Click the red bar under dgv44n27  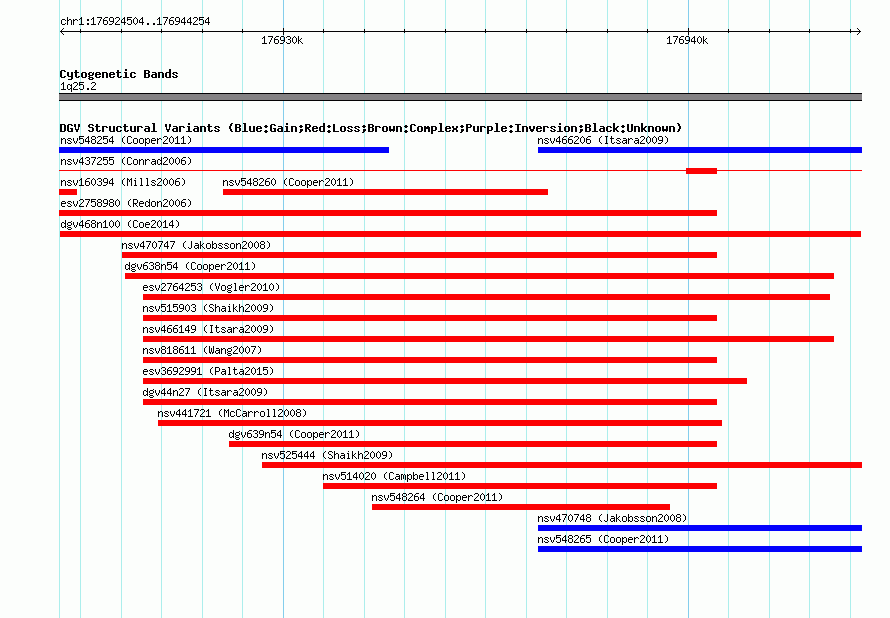tap(430, 402)
